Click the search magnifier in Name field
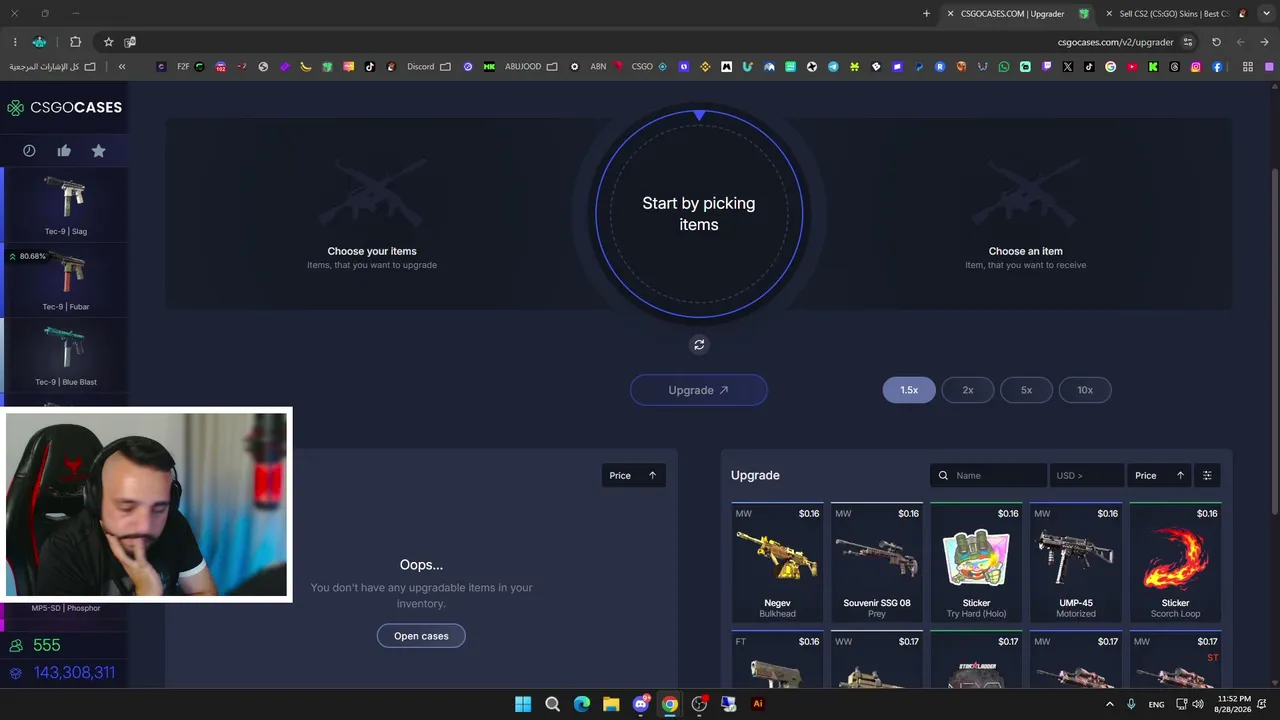 tap(943, 476)
